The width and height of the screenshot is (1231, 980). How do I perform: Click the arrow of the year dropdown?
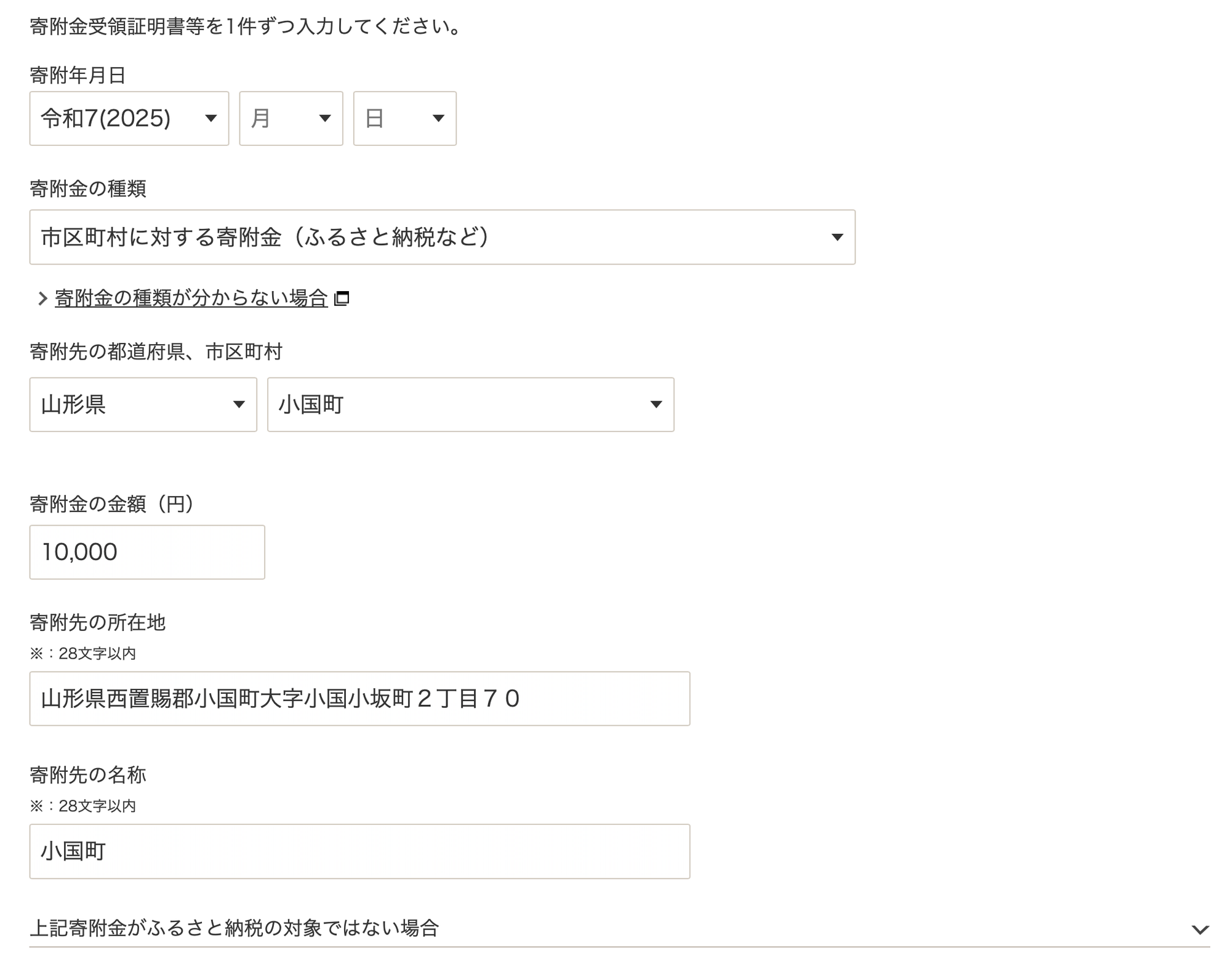pyautogui.click(x=211, y=118)
